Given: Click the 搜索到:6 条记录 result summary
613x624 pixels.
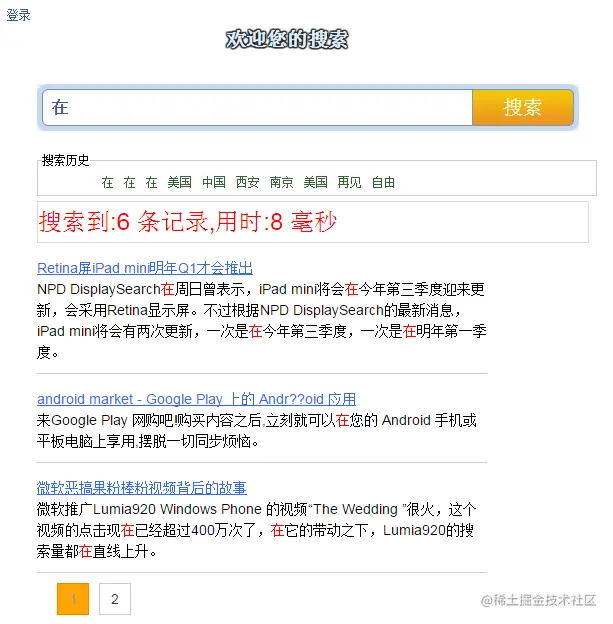Looking at the screenshot, I should point(187,222).
